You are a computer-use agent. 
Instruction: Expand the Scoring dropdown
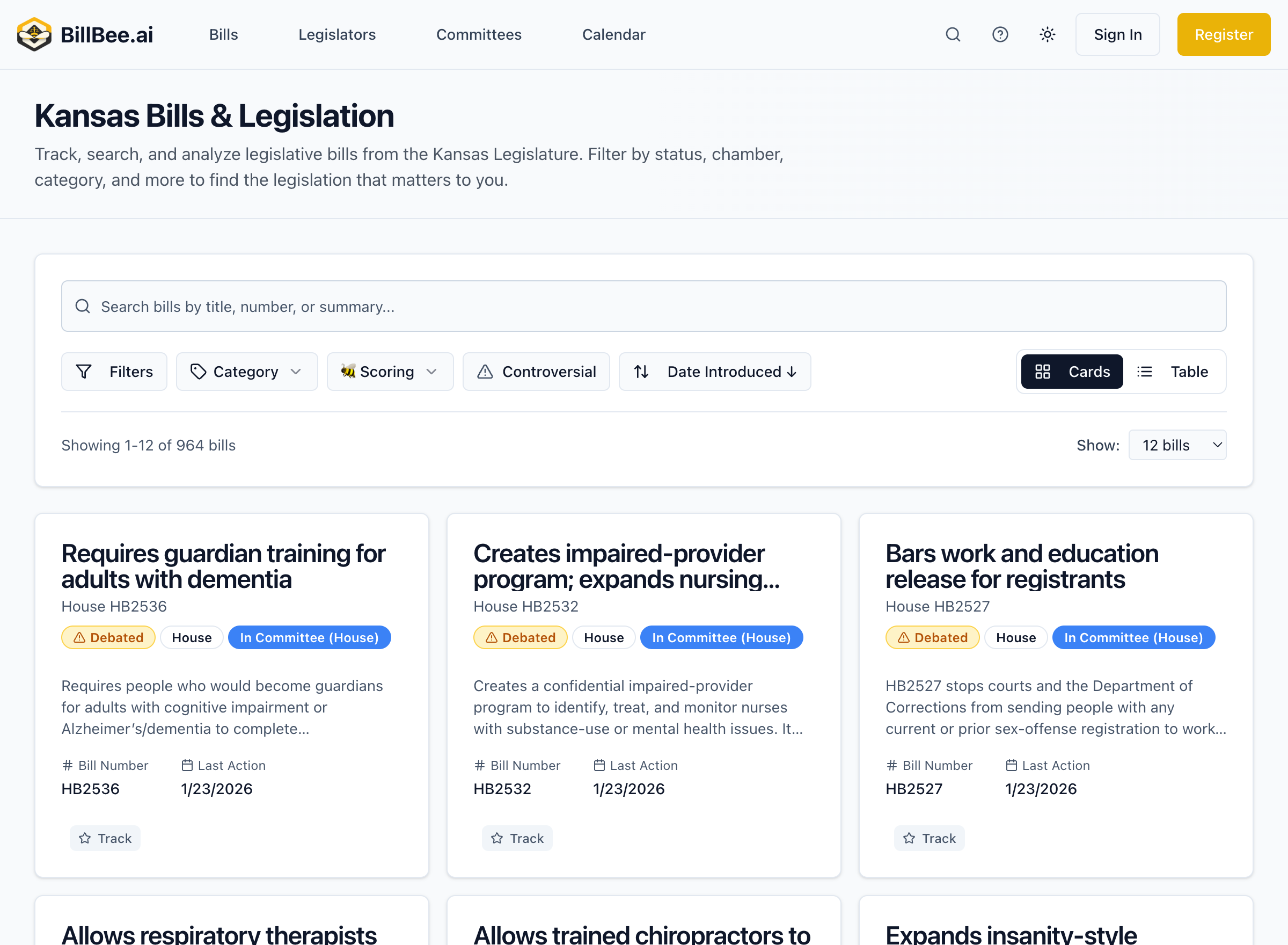coord(389,371)
